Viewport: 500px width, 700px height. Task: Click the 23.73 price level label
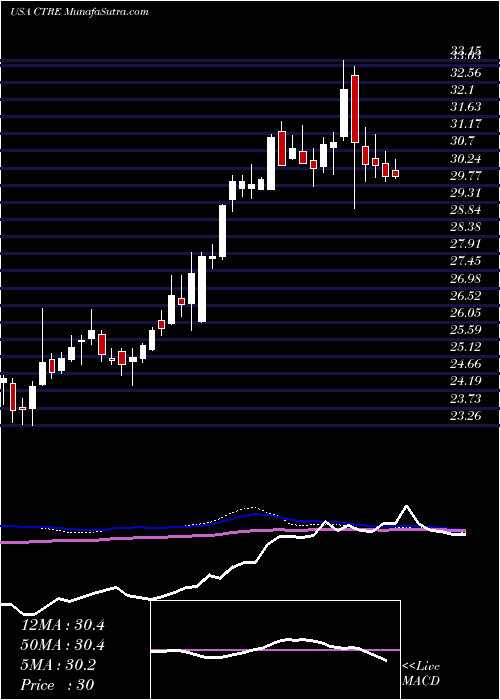click(x=466, y=399)
